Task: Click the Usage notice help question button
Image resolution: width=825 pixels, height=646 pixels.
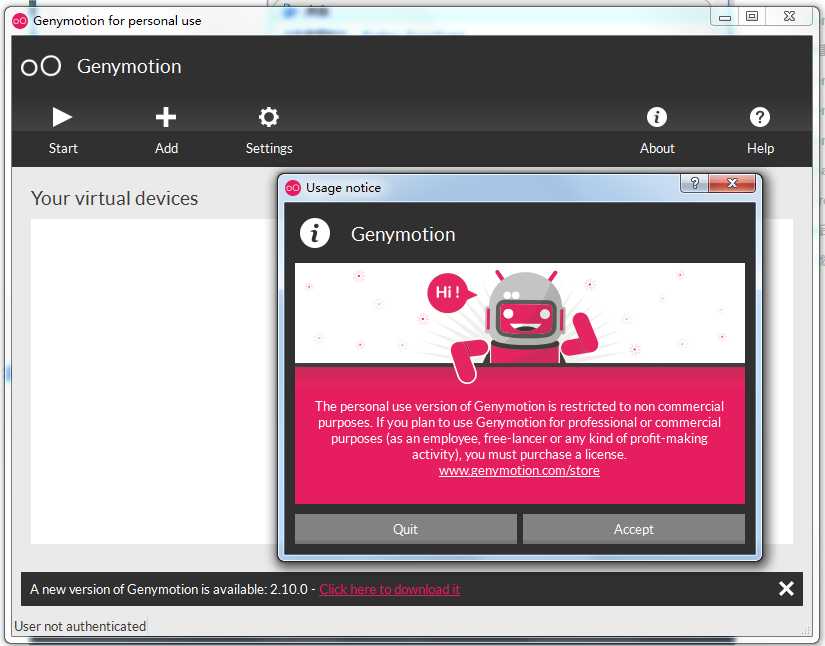Action: pyautogui.click(x=695, y=183)
